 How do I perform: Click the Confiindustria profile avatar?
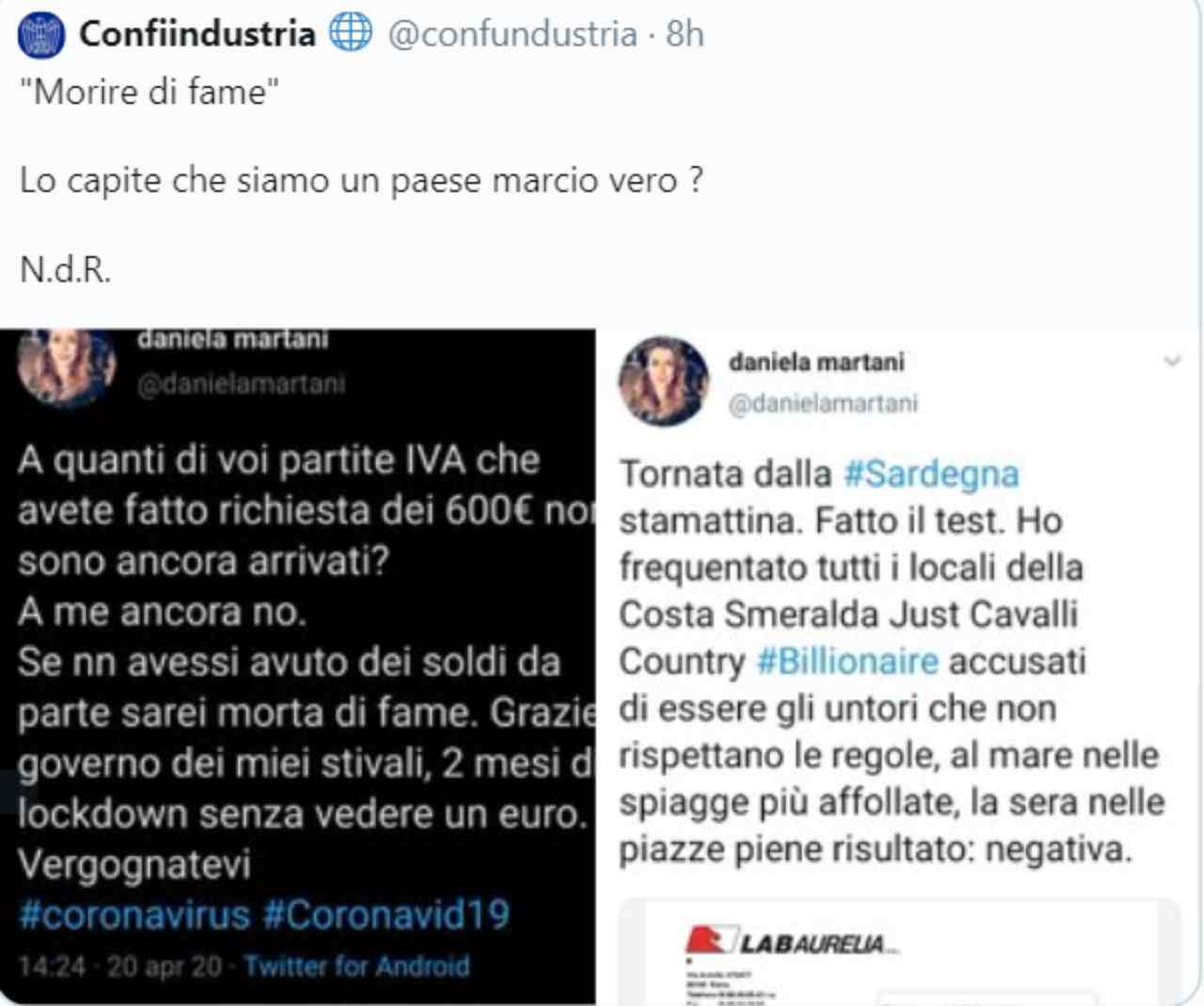(40, 36)
